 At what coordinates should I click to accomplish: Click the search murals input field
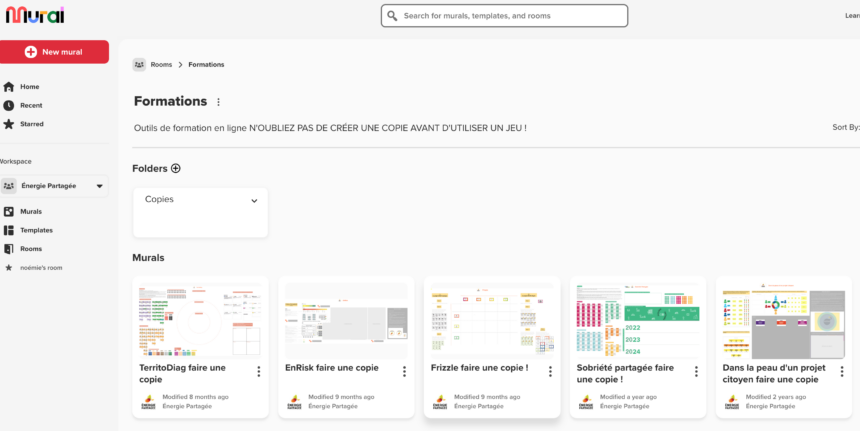click(x=504, y=16)
